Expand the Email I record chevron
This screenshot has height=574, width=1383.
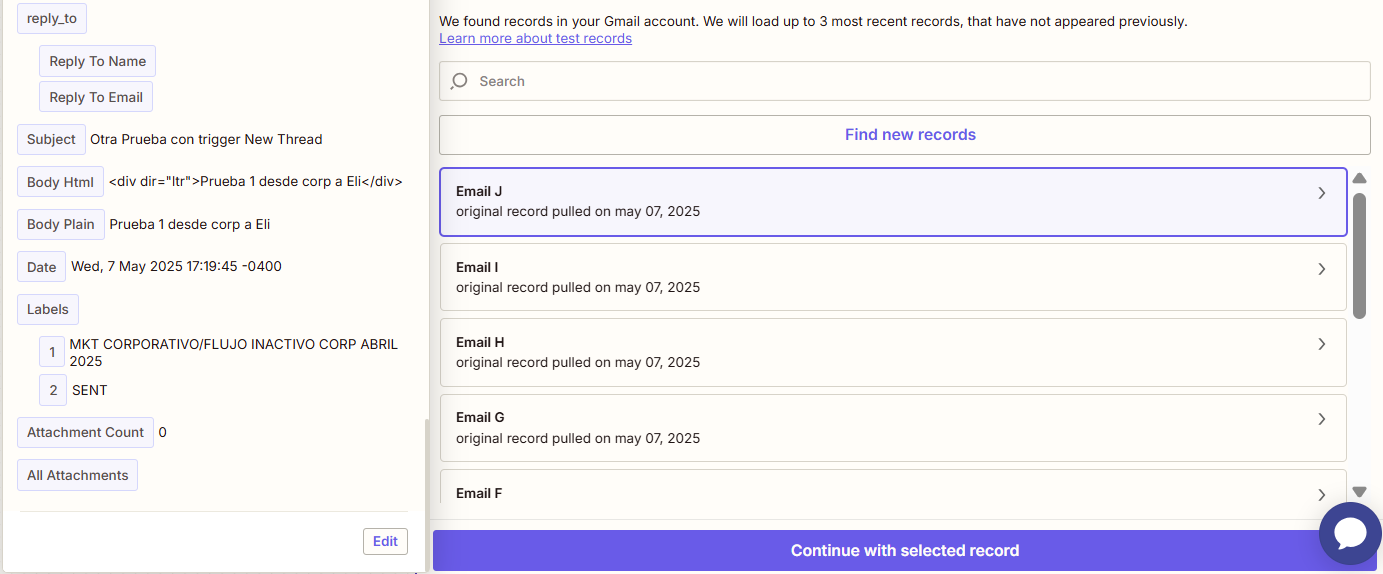tap(1322, 269)
